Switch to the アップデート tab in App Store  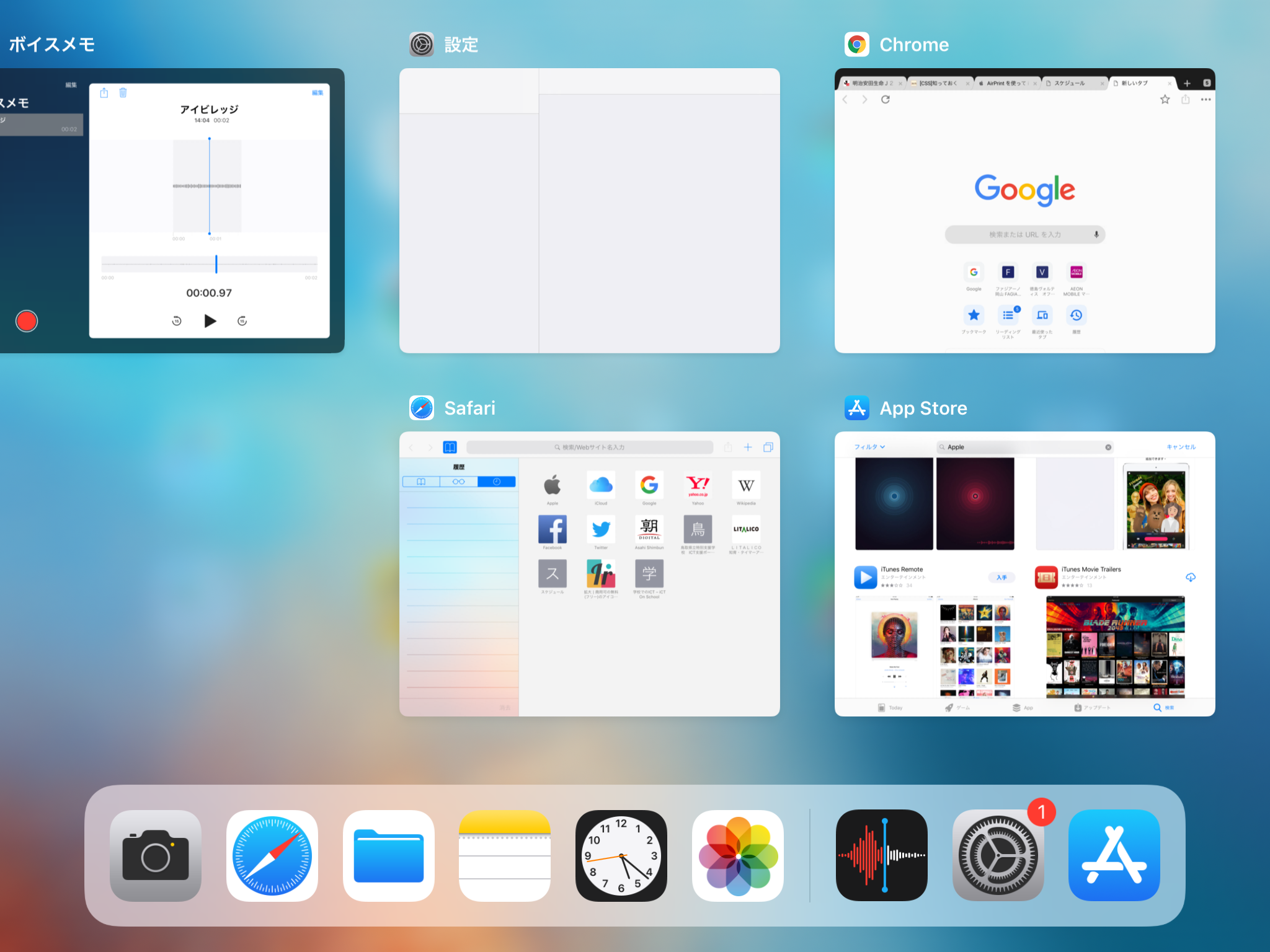click(x=1092, y=707)
